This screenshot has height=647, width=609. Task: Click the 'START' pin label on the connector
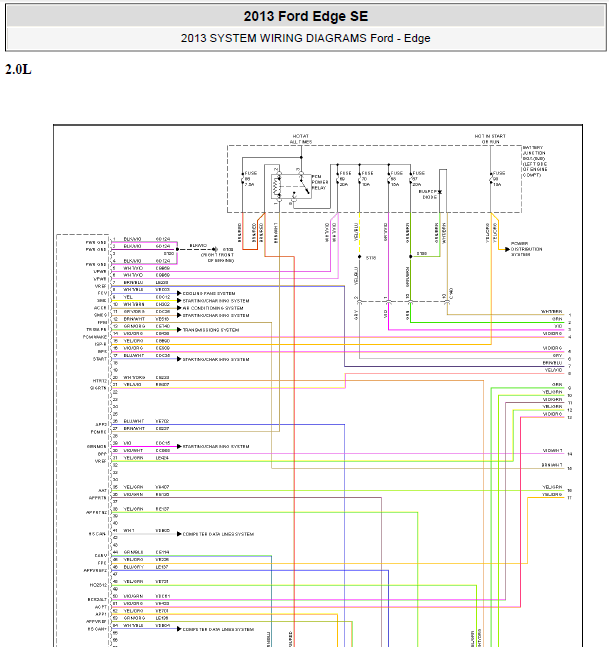point(99,359)
